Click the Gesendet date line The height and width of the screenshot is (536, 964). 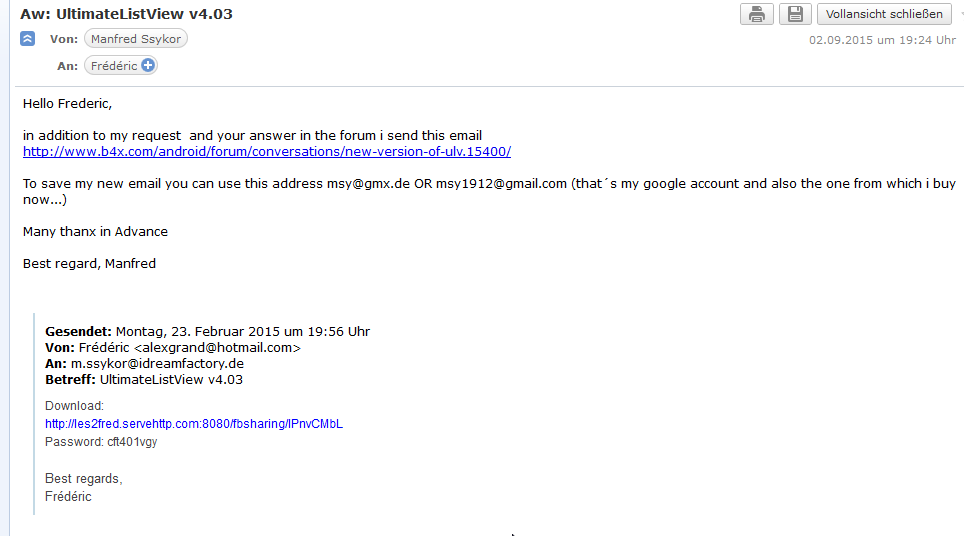pyautogui.click(x=207, y=332)
